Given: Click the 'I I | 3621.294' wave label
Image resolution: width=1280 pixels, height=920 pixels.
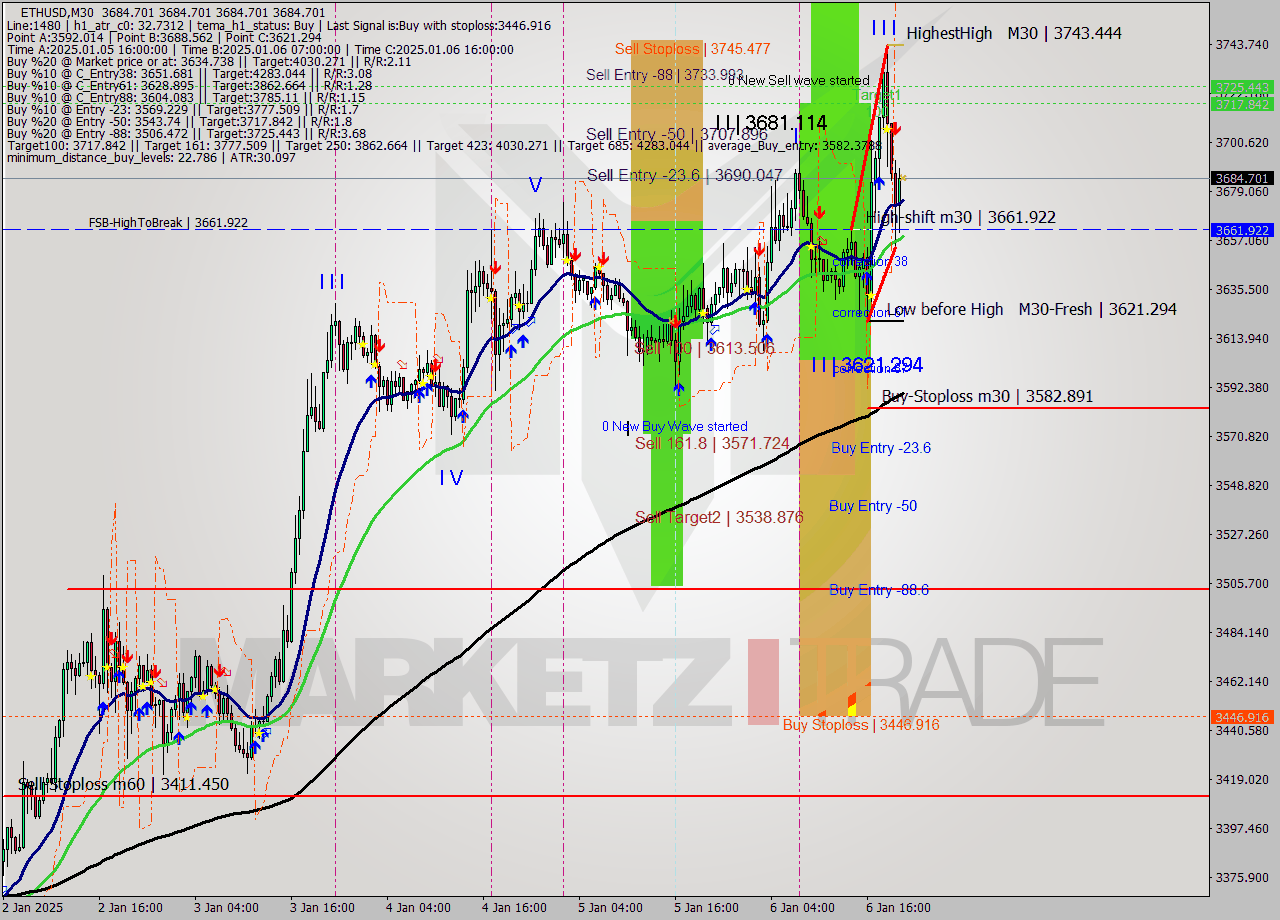Looking at the screenshot, I should tap(866, 365).
